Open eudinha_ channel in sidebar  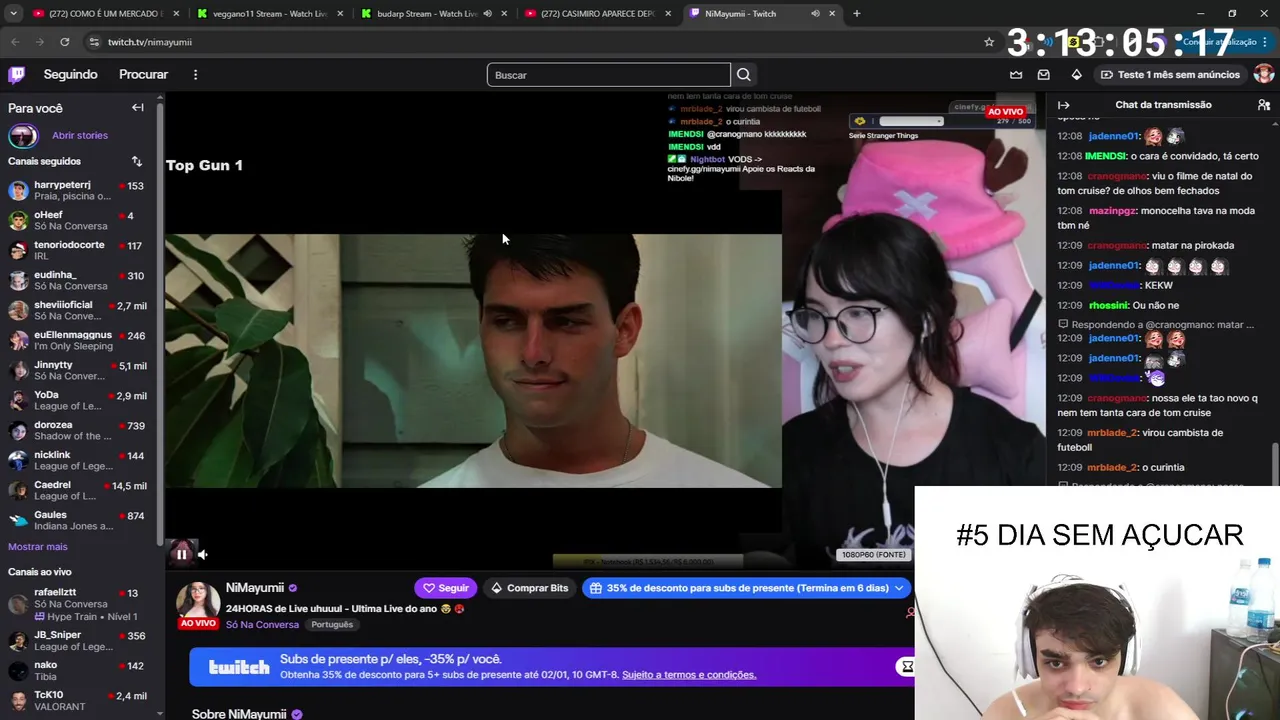[78, 280]
